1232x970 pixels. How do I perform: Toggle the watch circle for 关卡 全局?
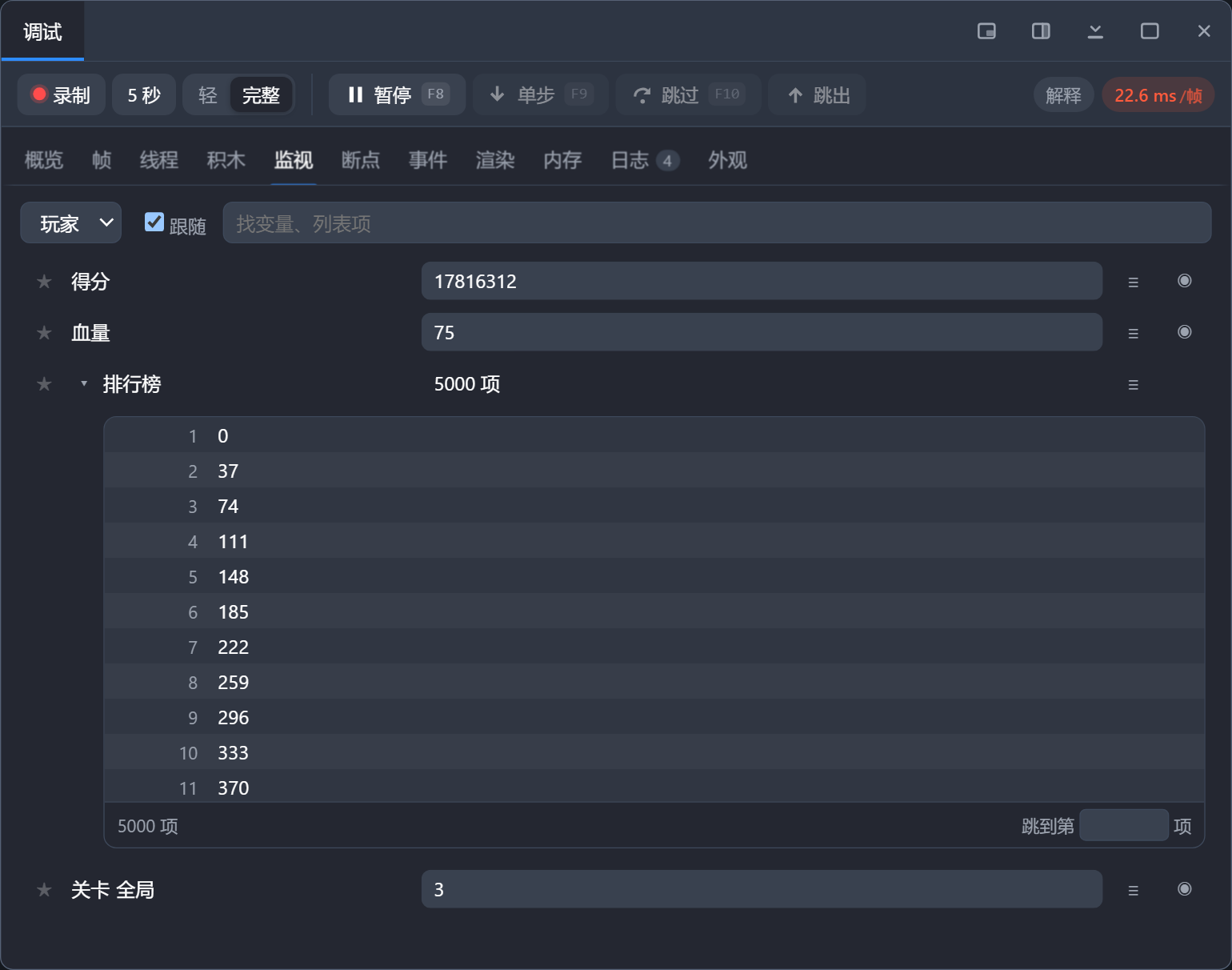coord(1185,889)
